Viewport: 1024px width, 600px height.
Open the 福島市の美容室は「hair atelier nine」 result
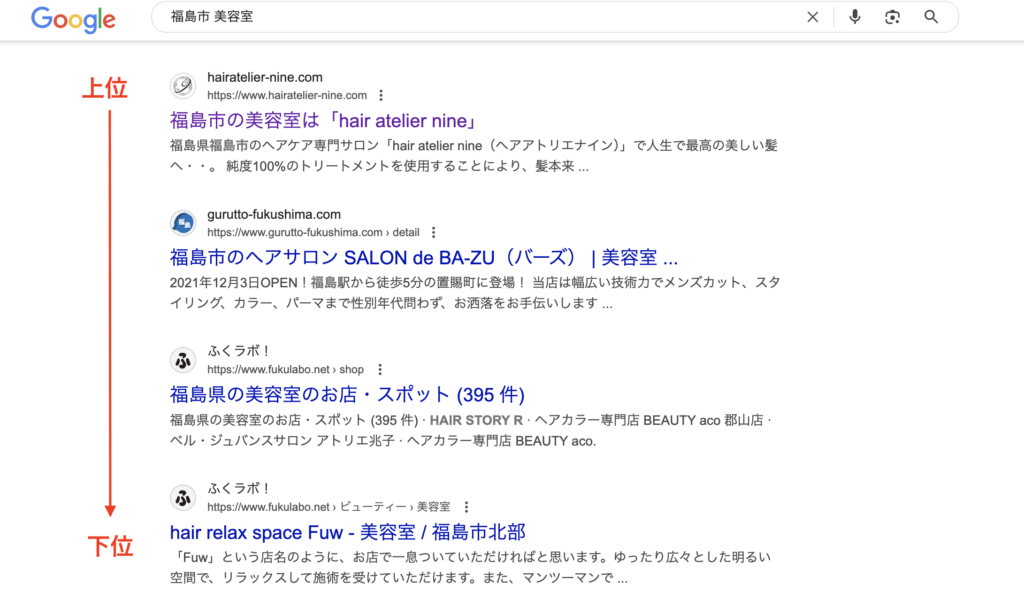pos(325,121)
